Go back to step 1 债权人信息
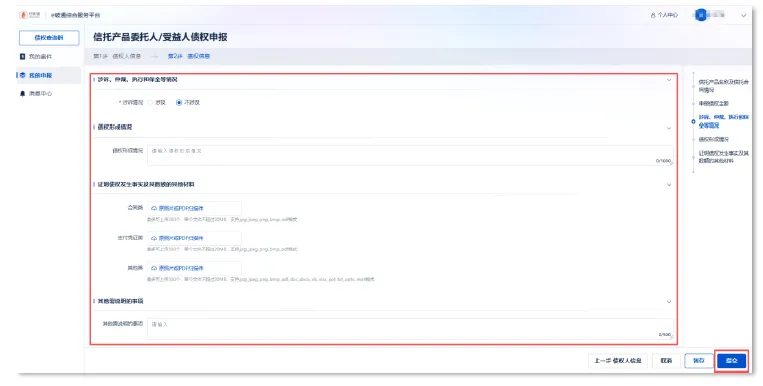This screenshot has height=386, width=763. coord(117,56)
